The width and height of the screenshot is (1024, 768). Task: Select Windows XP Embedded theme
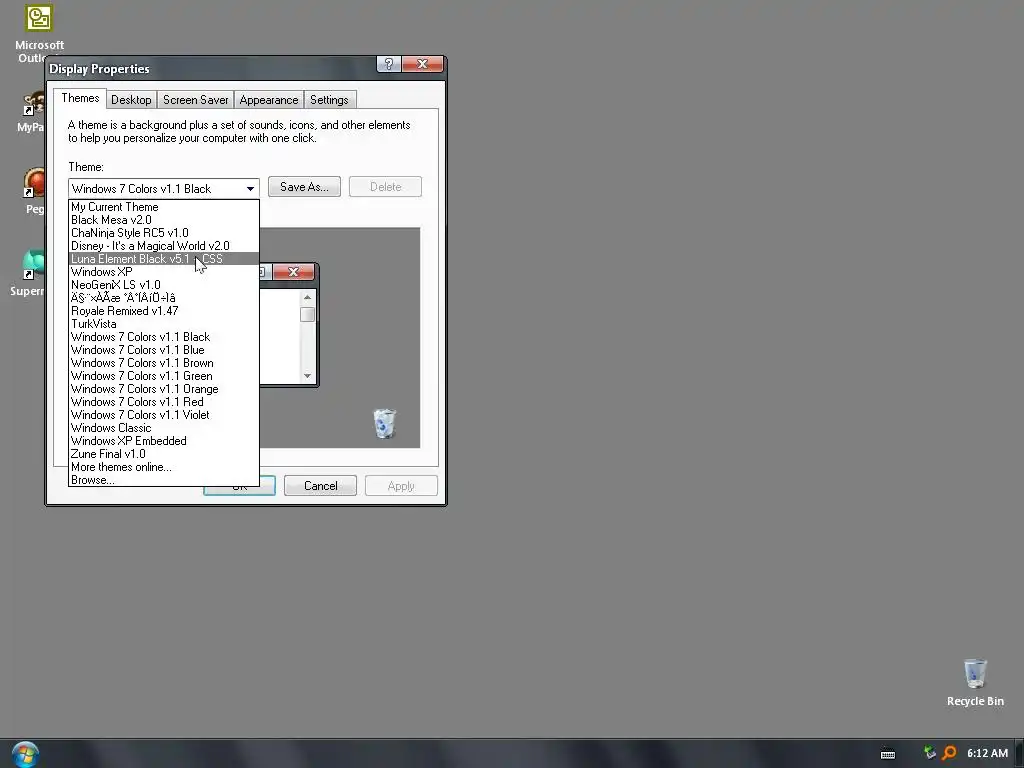coord(164,441)
